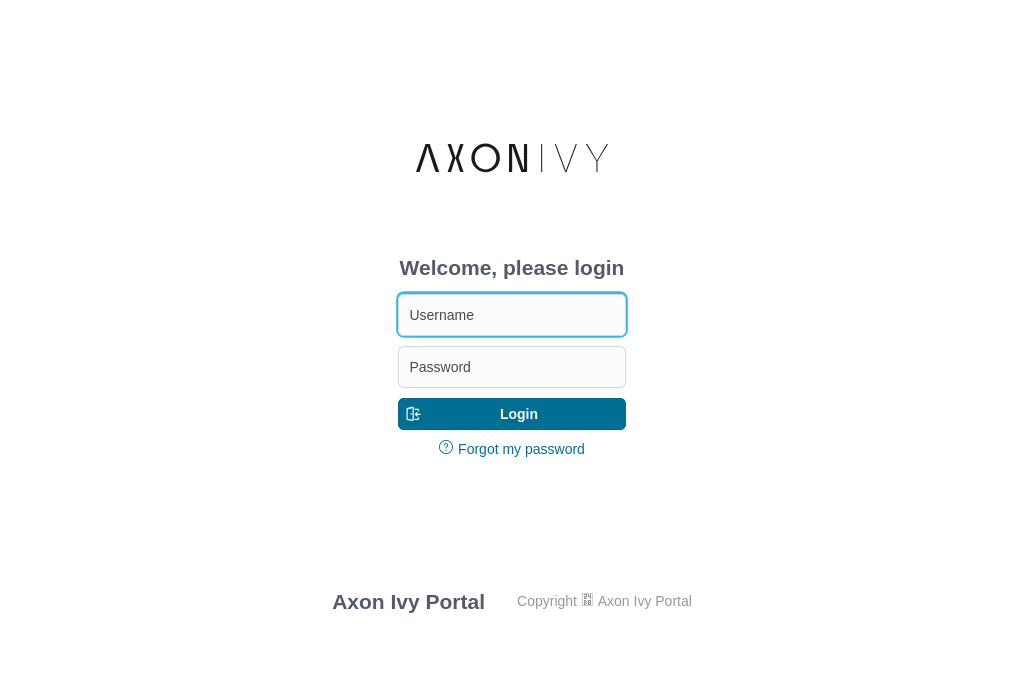The width and height of the screenshot is (1024, 682).
Task: Select the Welcome, please login heading
Action: (x=511, y=267)
